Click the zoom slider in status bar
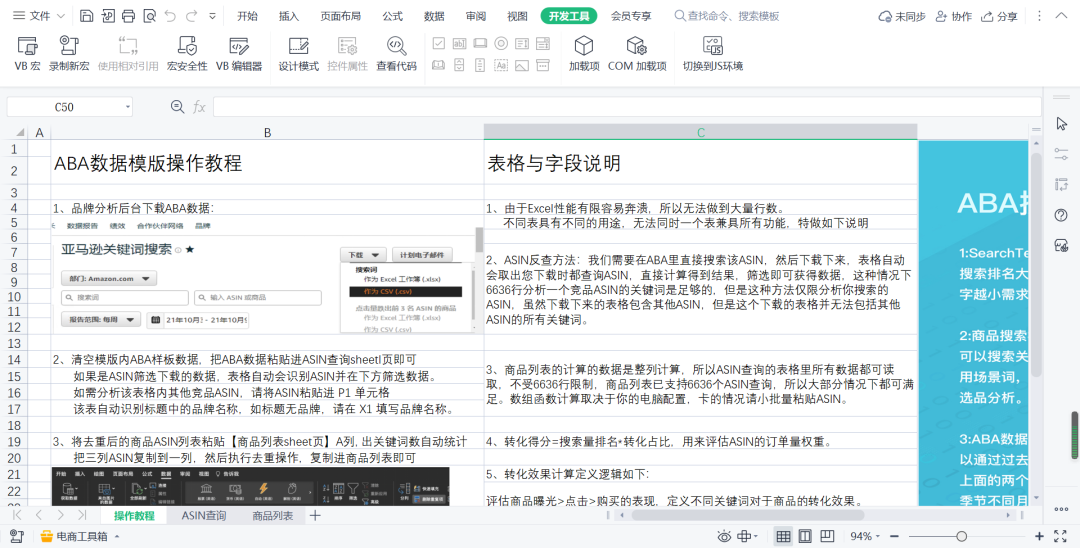The image size is (1080, 548). click(960, 536)
